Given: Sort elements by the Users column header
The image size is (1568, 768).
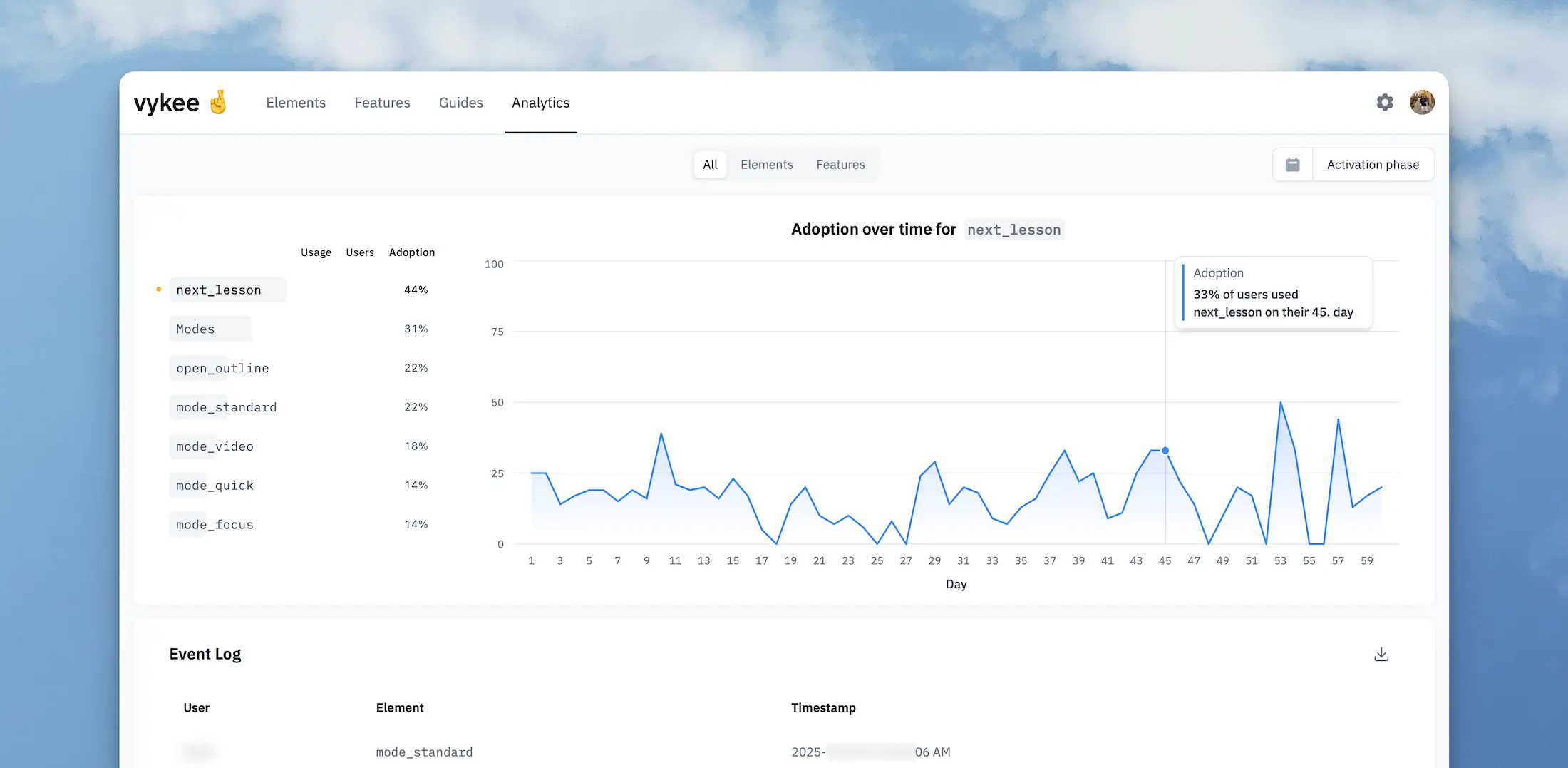Looking at the screenshot, I should pyautogui.click(x=360, y=252).
